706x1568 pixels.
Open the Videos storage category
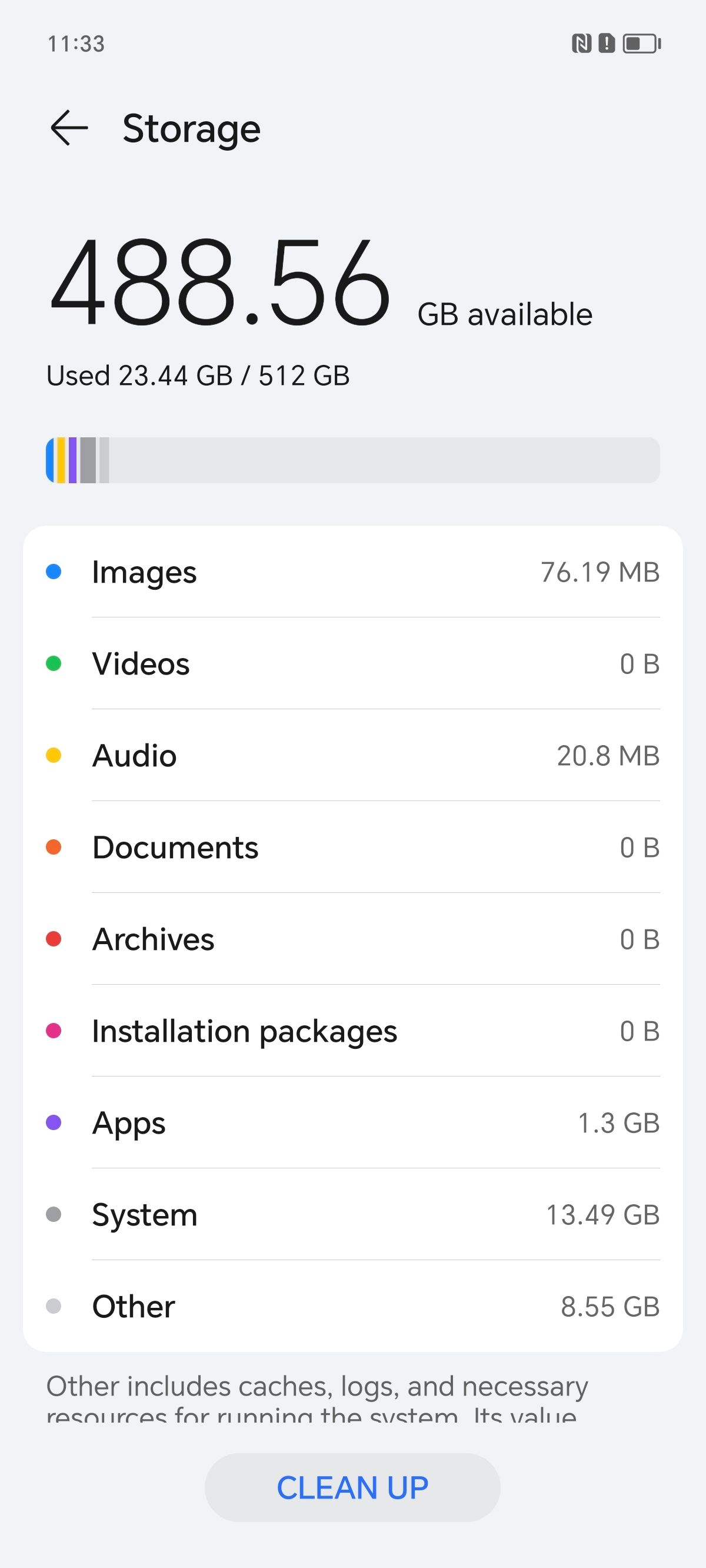pos(353,663)
